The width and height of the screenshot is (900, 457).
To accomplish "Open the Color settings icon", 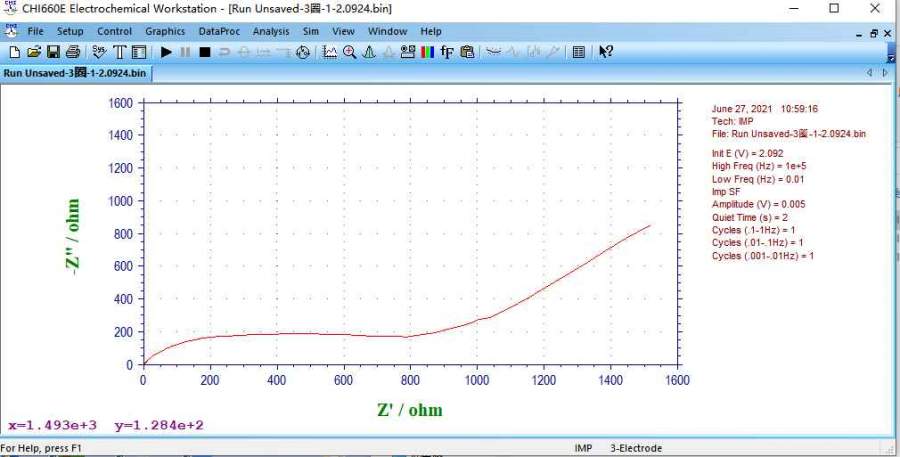I will coord(427,52).
